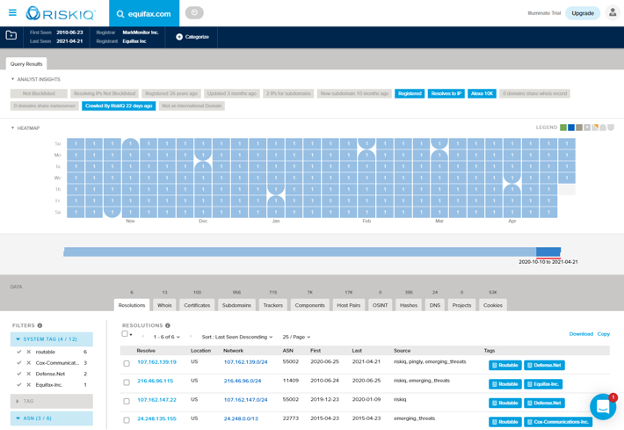Click the dark blue timeline range selection
Viewport: 624px width, 430px height.
point(548,253)
